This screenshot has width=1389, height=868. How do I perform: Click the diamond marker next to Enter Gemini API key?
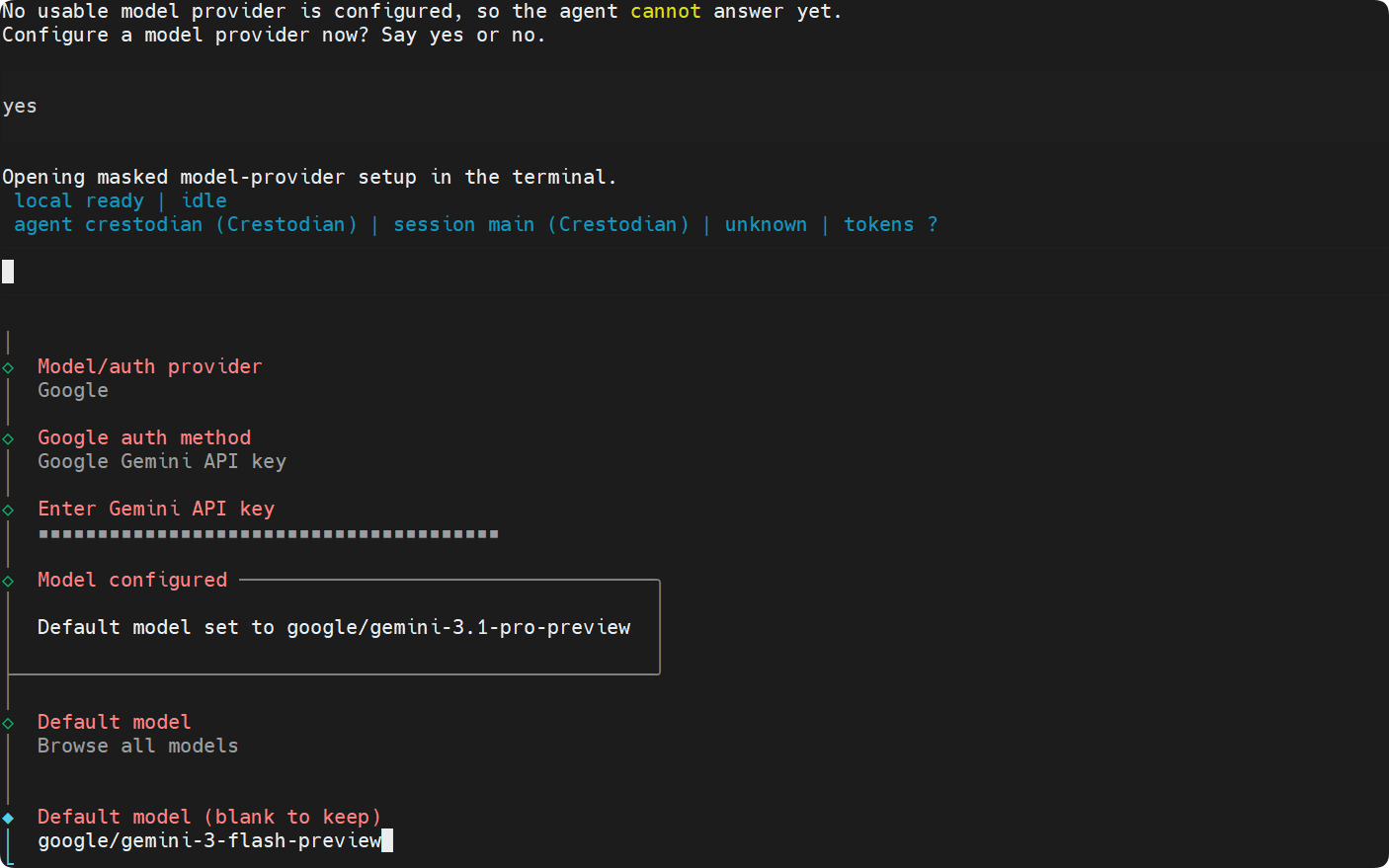tap(8, 510)
